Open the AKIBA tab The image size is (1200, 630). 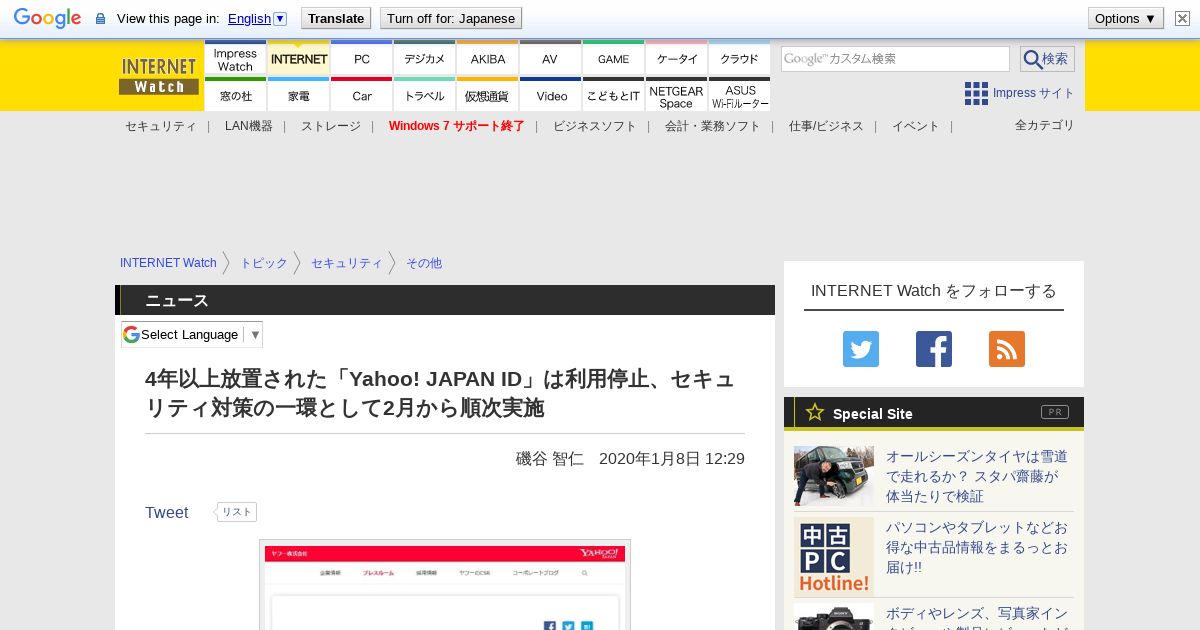[x=488, y=59]
